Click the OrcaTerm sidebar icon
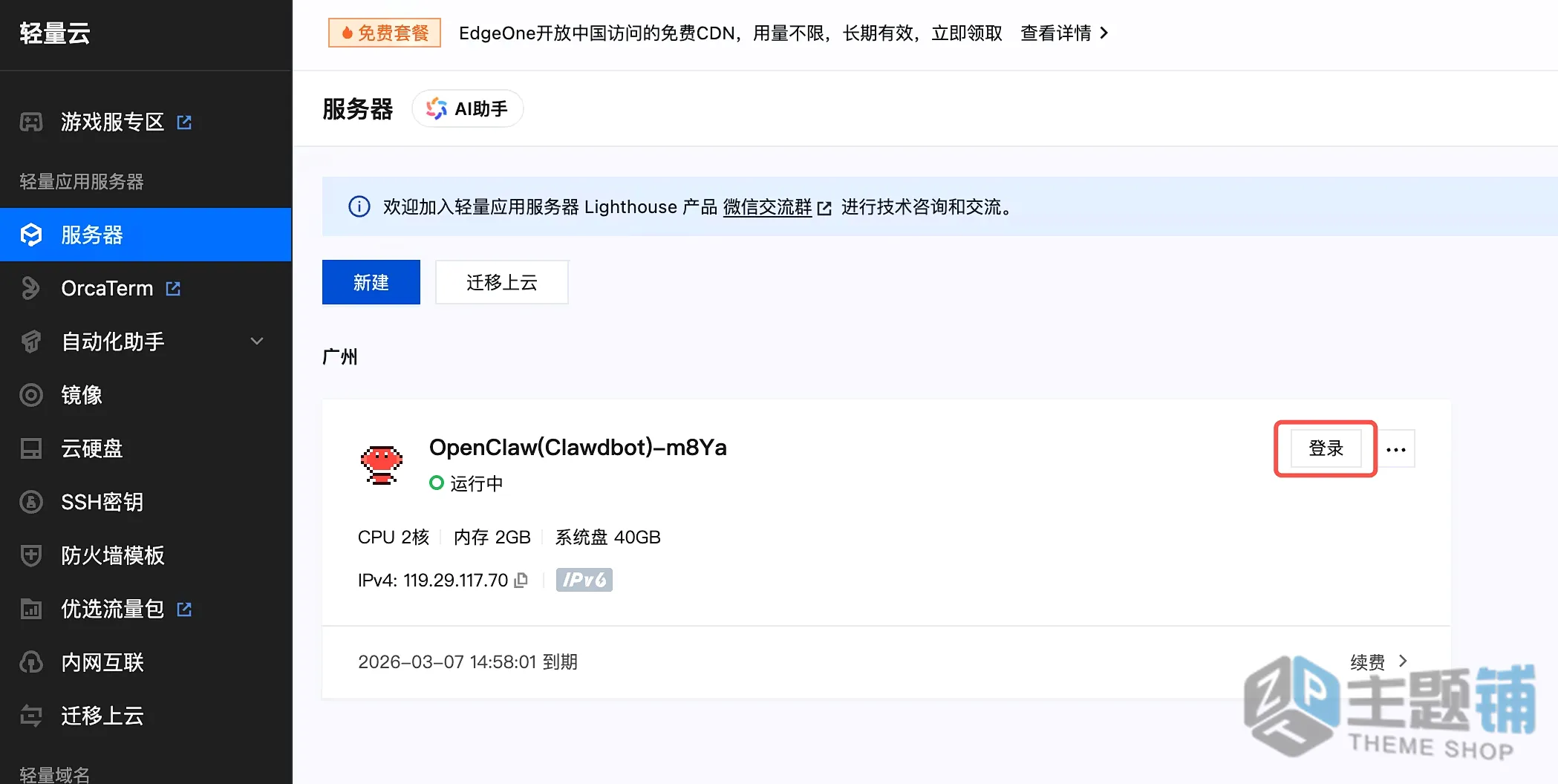Image resolution: width=1558 pixels, height=784 pixels. [x=31, y=288]
